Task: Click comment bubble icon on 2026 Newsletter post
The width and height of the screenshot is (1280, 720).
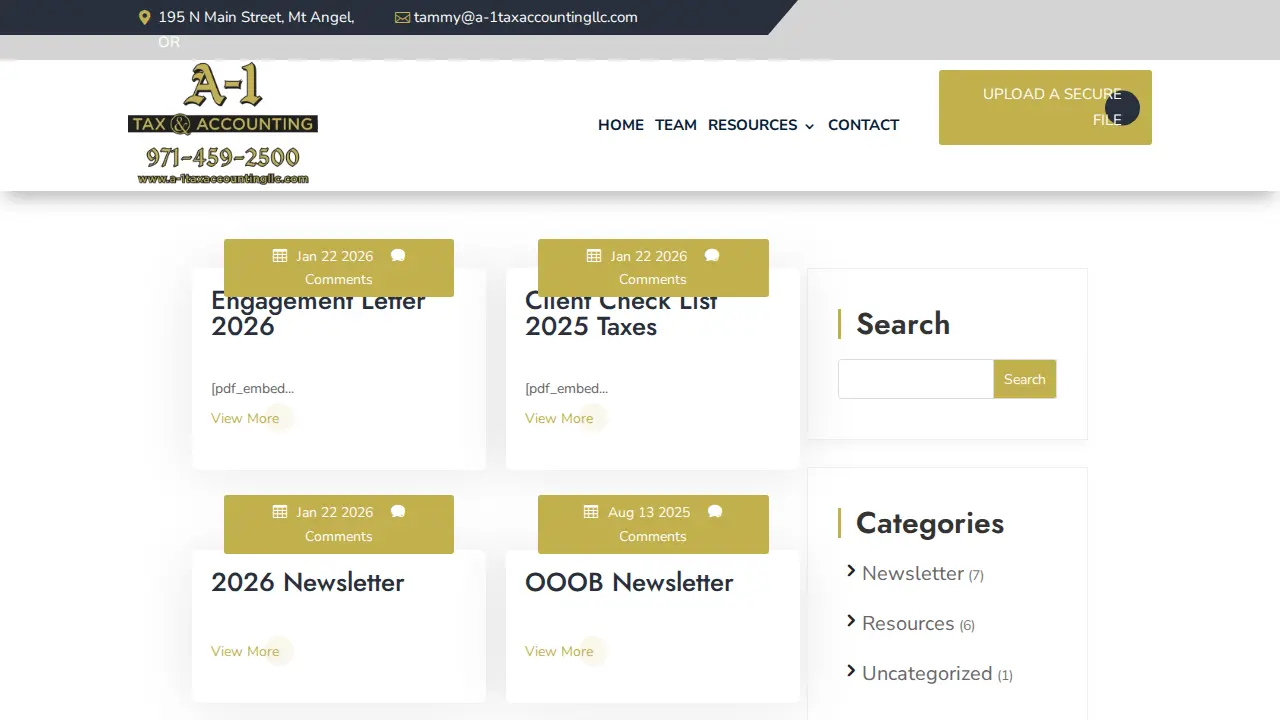Action: point(398,512)
